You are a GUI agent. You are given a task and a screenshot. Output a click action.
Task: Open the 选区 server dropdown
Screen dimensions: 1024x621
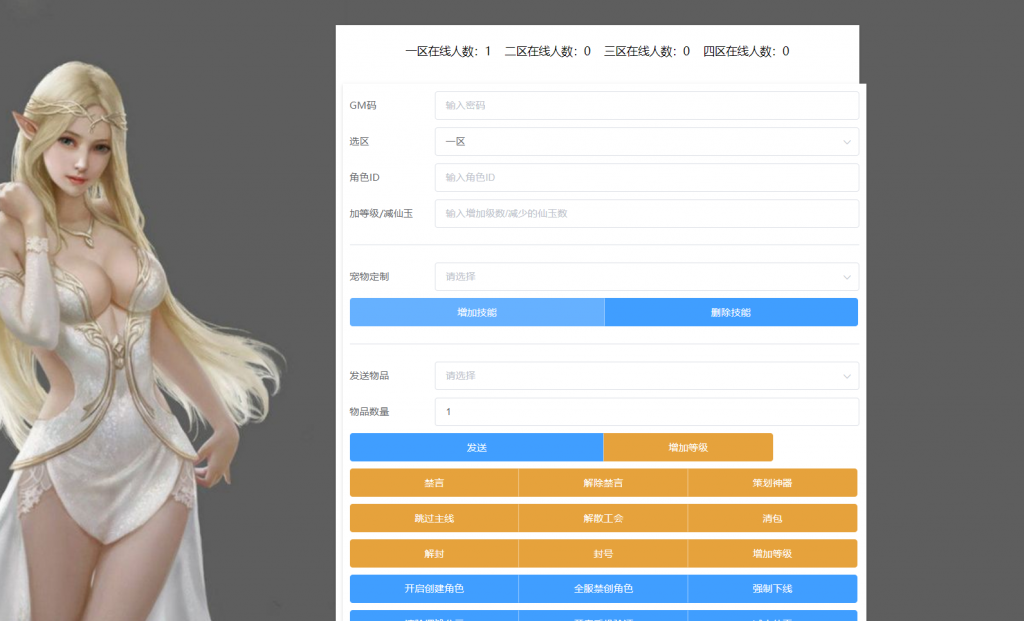click(x=646, y=141)
